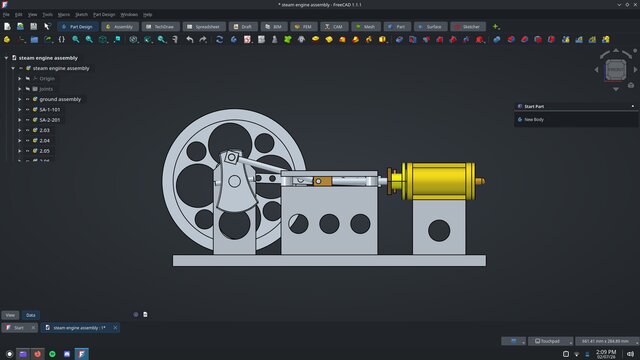This screenshot has width=640, height=360.
Task: Click the red Hole feature icon
Action: (x=413, y=40)
